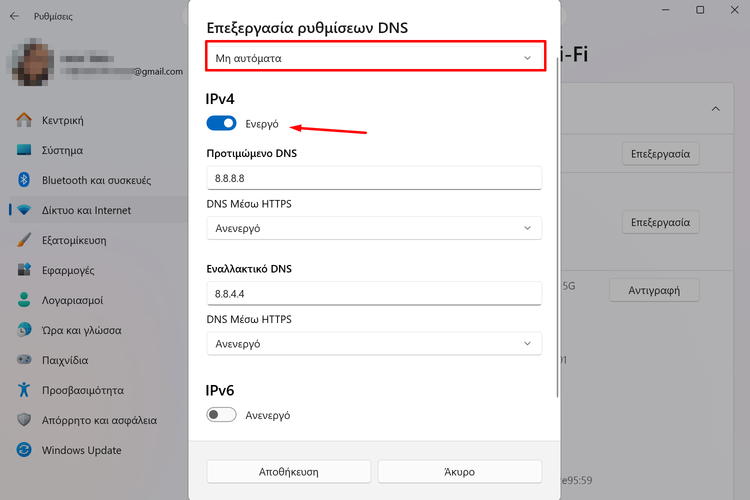Image resolution: width=750 pixels, height=500 pixels.
Task: Open Λογαριασμοί via the person icon
Action: pos(25,301)
